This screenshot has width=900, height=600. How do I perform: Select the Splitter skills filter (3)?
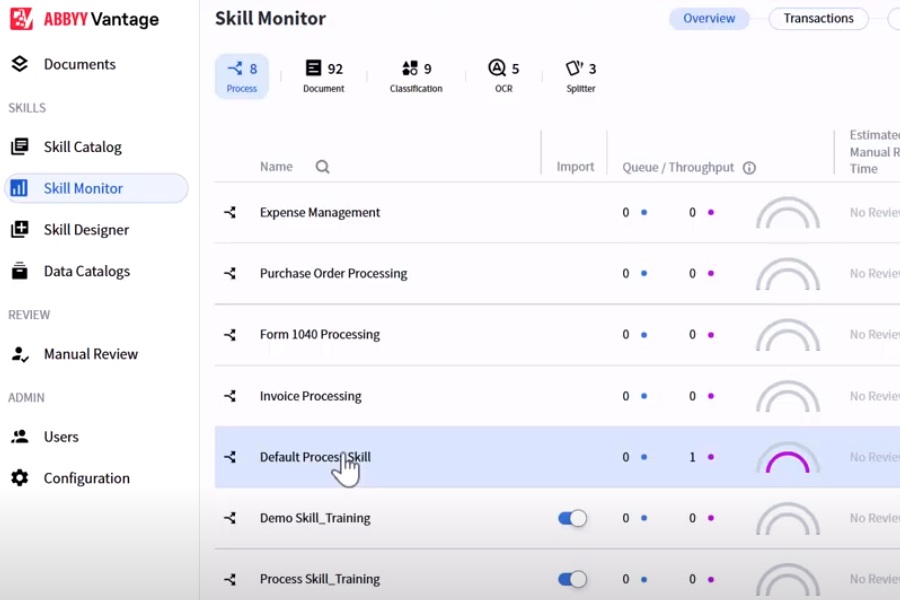[x=581, y=76]
